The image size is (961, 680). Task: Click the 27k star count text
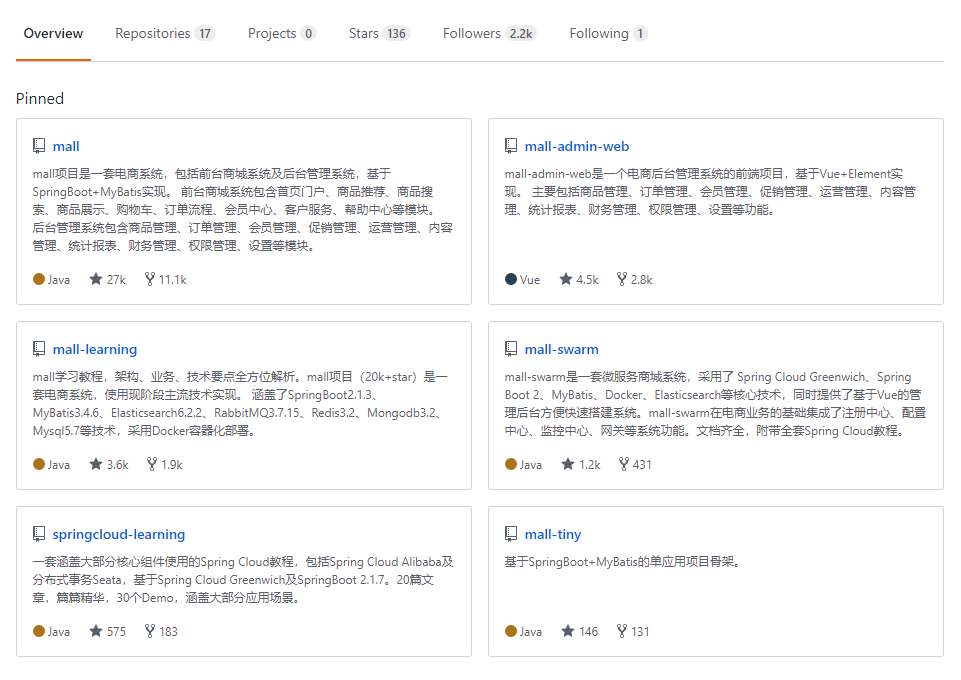point(116,280)
